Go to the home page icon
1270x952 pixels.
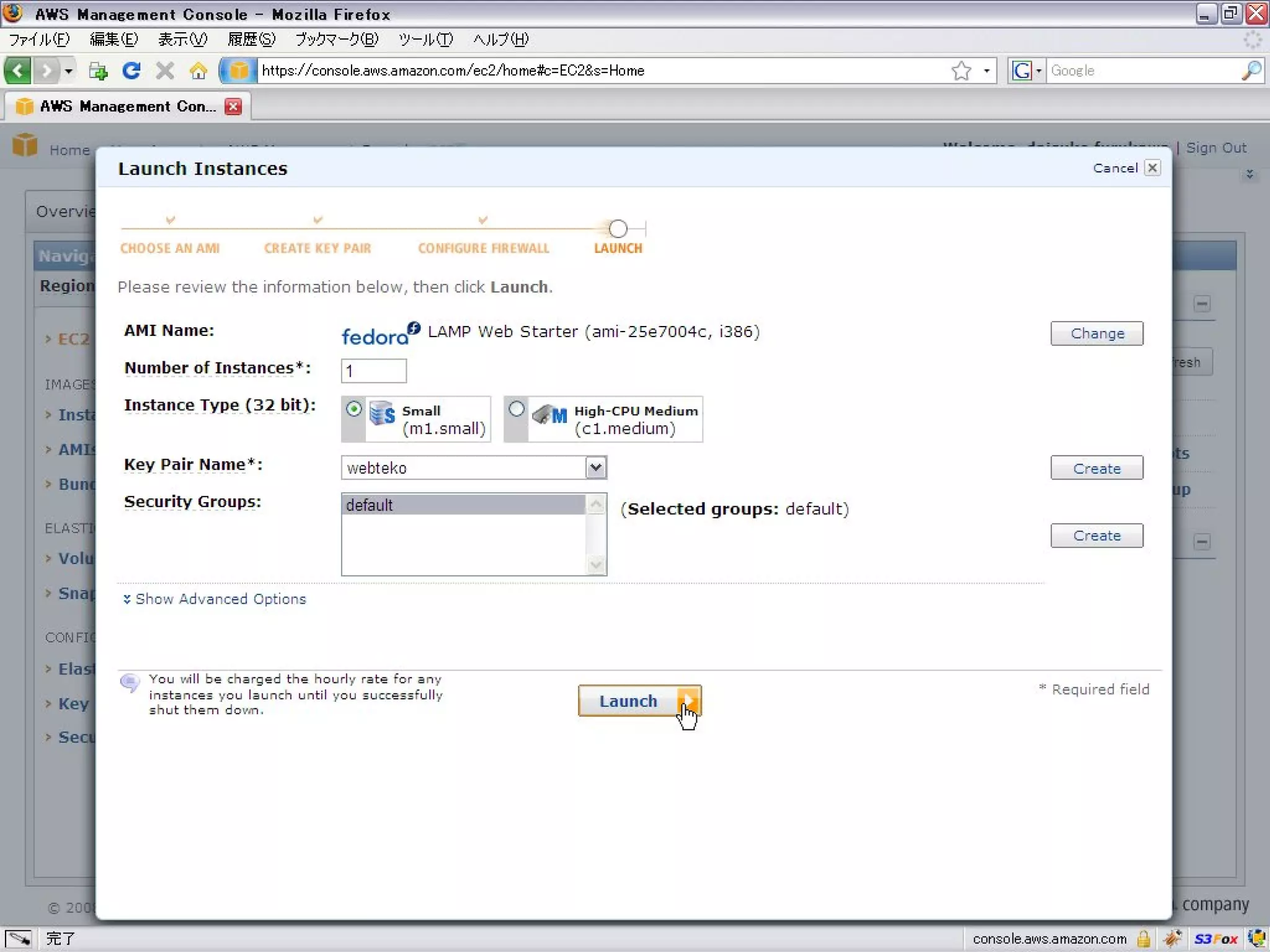coord(198,71)
